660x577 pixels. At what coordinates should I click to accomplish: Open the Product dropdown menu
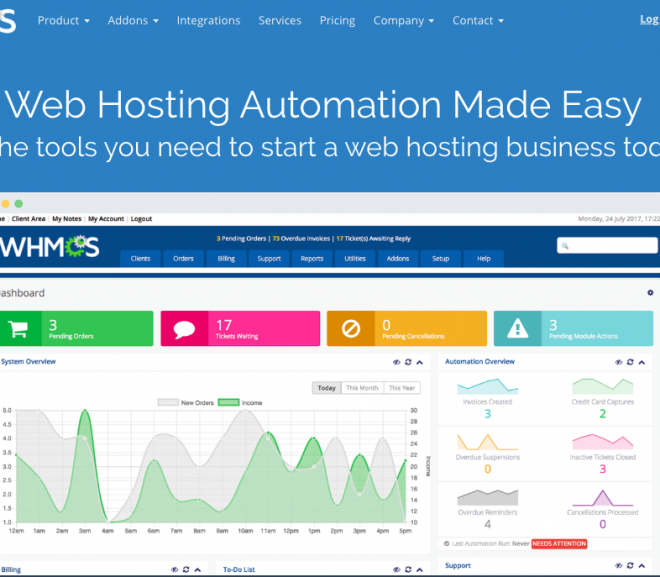(x=64, y=21)
